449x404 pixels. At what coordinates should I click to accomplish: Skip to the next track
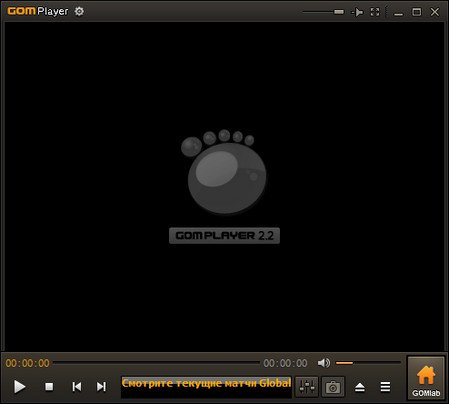(x=101, y=387)
